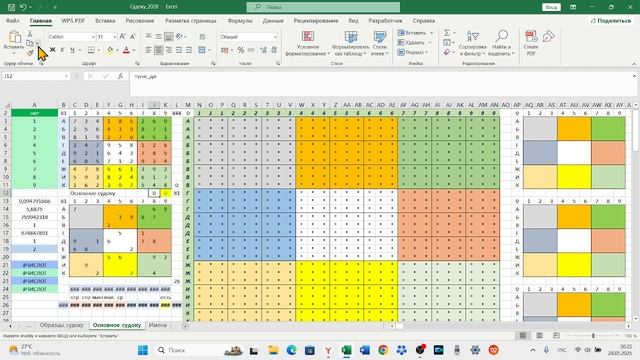Open the font size dropdown

coord(115,37)
